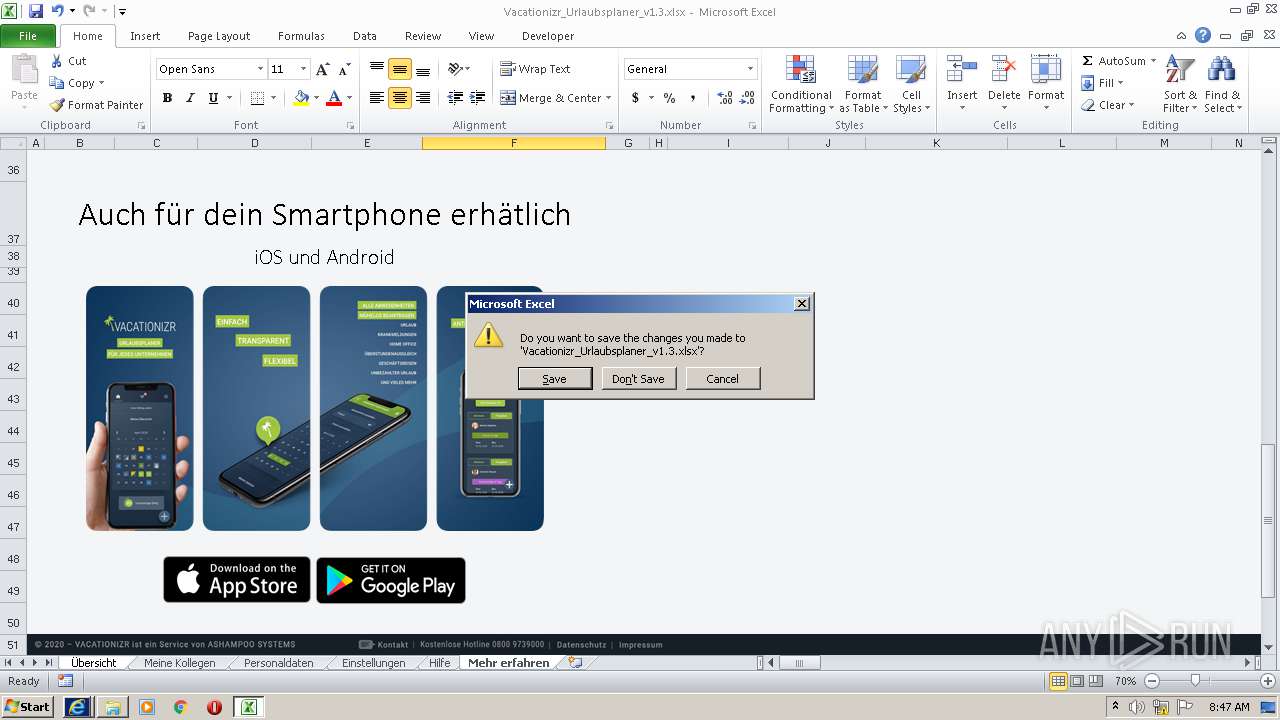Open the Open Sans font name dropdown
Image resolution: width=1280 pixels, height=720 pixels.
(260, 69)
